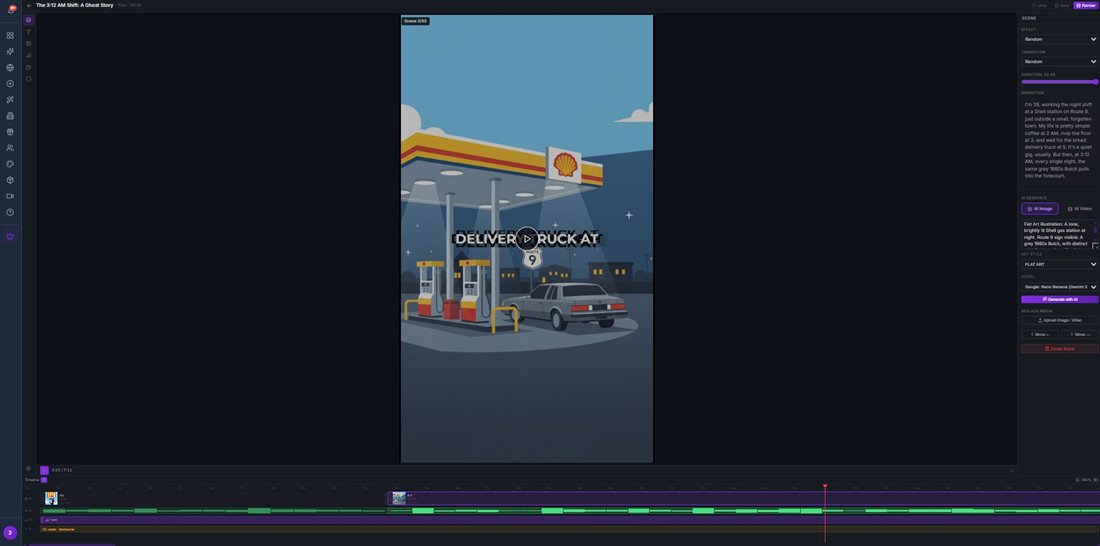Viewport: 1100px width, 546px height.
Task: Click the back arrow beside project title
Action: click(29, 5)
